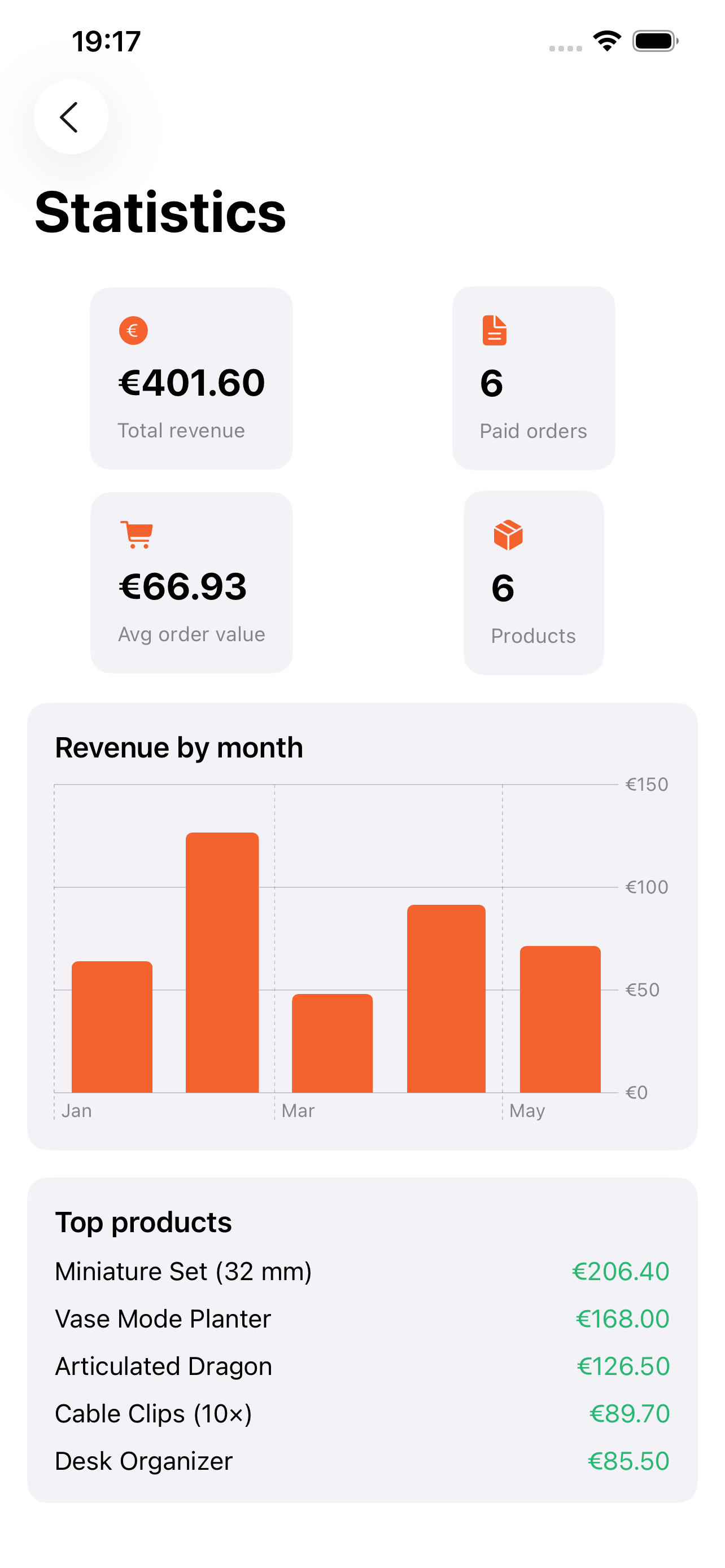The image size is (725, 1568).
Task: Tap the shopping cart icon
Action: tap(136, 535)
